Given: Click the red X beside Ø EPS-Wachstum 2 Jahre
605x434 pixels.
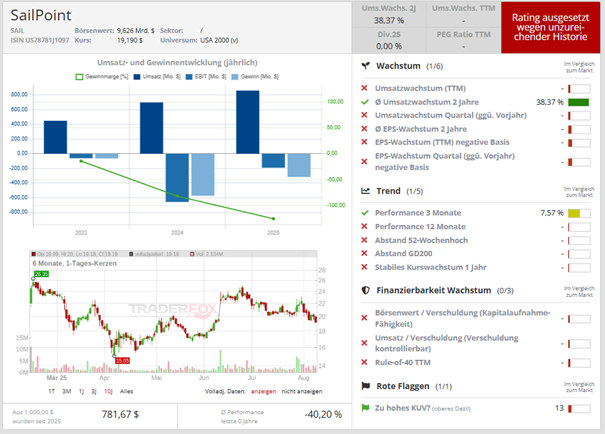Looking at the screenshot, I should 364,129.
